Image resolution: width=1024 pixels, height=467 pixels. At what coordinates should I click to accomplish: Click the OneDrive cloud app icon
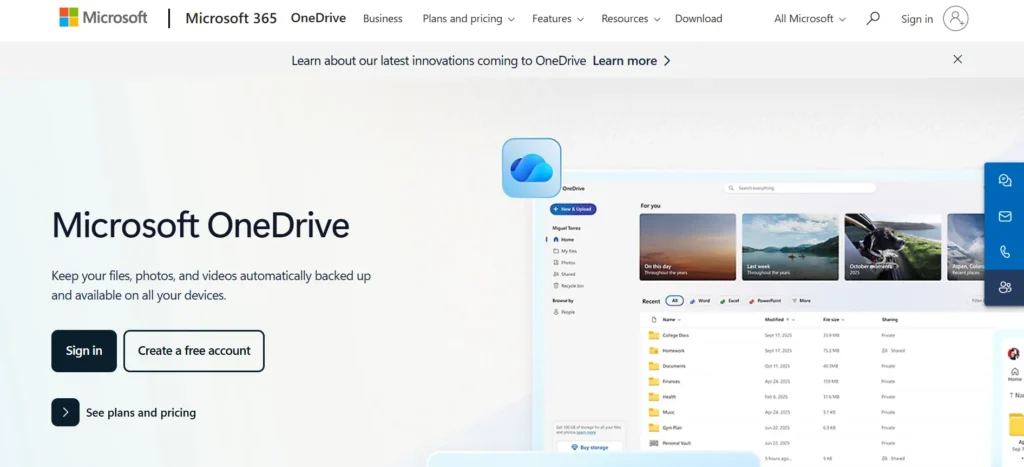[x=532, y=168]
